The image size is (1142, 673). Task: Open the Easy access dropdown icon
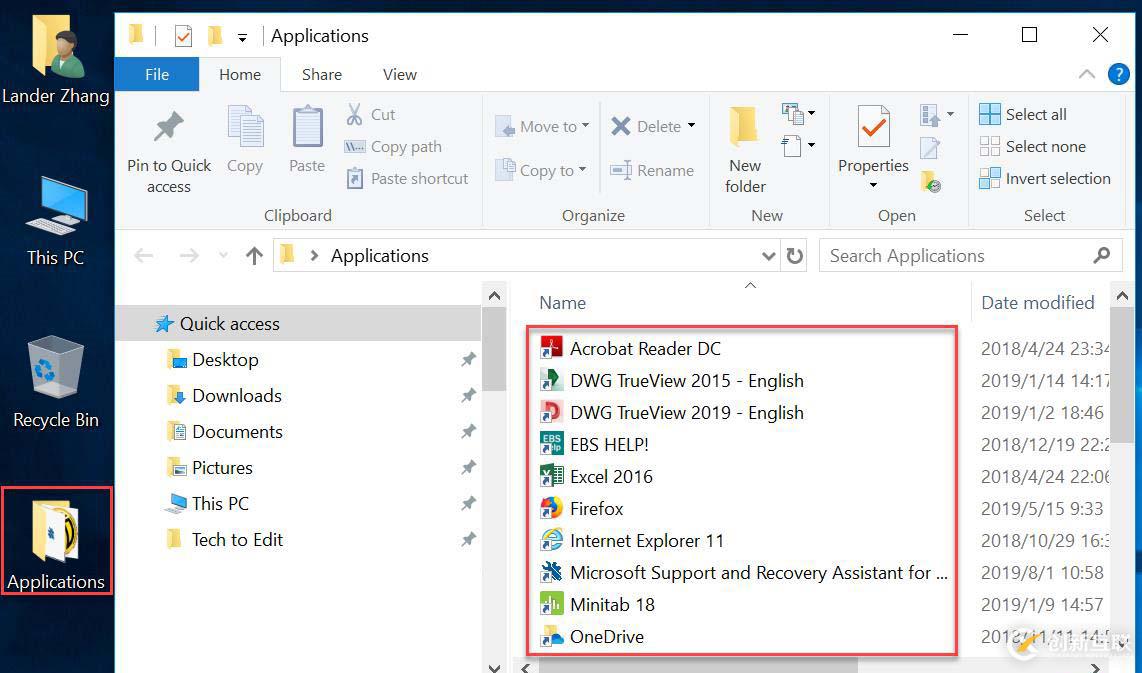pyautogui.click(x=798, y=146)
